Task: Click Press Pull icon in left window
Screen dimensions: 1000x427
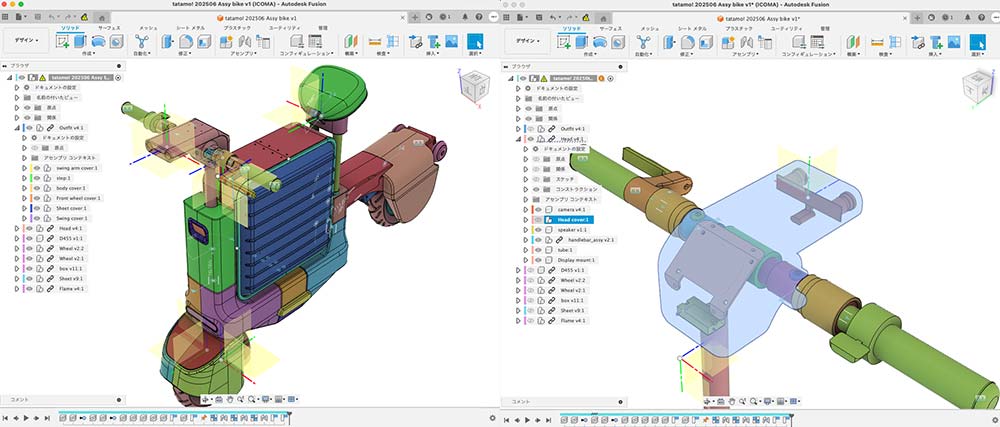Action: (x=168, y=42)
